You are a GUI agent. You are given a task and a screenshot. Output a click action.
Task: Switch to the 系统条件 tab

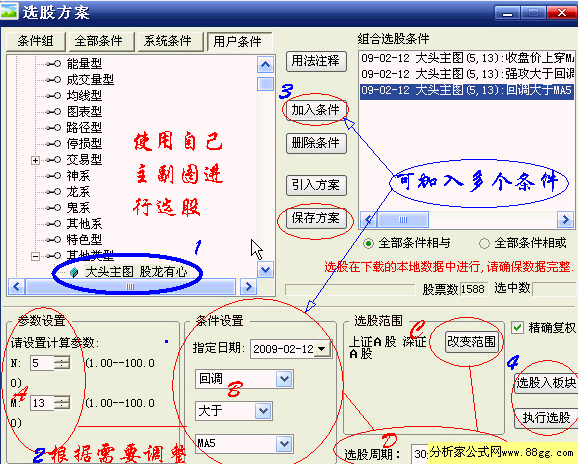pos(168,41)
